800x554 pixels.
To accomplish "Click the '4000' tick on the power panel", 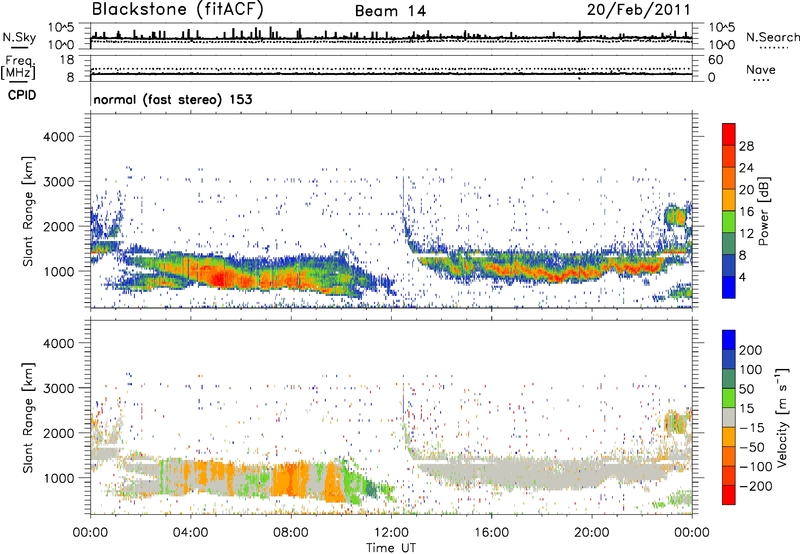I will [58, 137].
